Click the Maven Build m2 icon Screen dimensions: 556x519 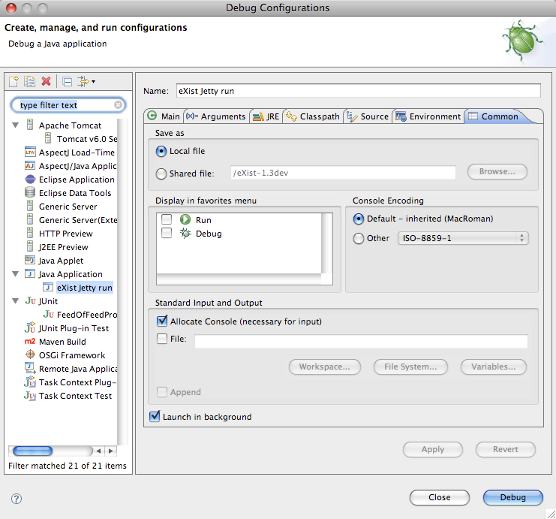tap(30, 341)
